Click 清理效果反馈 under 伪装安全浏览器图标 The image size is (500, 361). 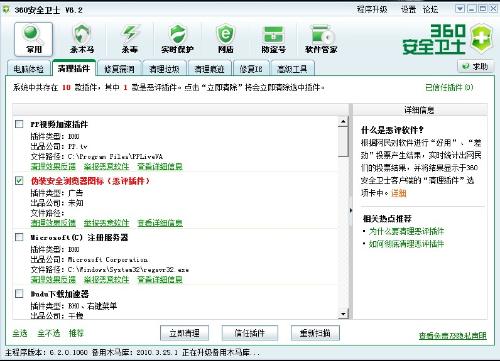click(x=53, y=223)
